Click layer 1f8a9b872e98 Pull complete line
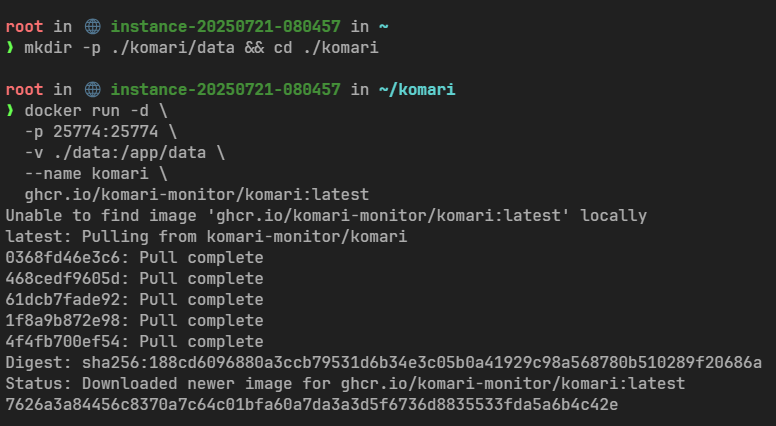Screen dimensions: 776x426 [x=134, y=321]
